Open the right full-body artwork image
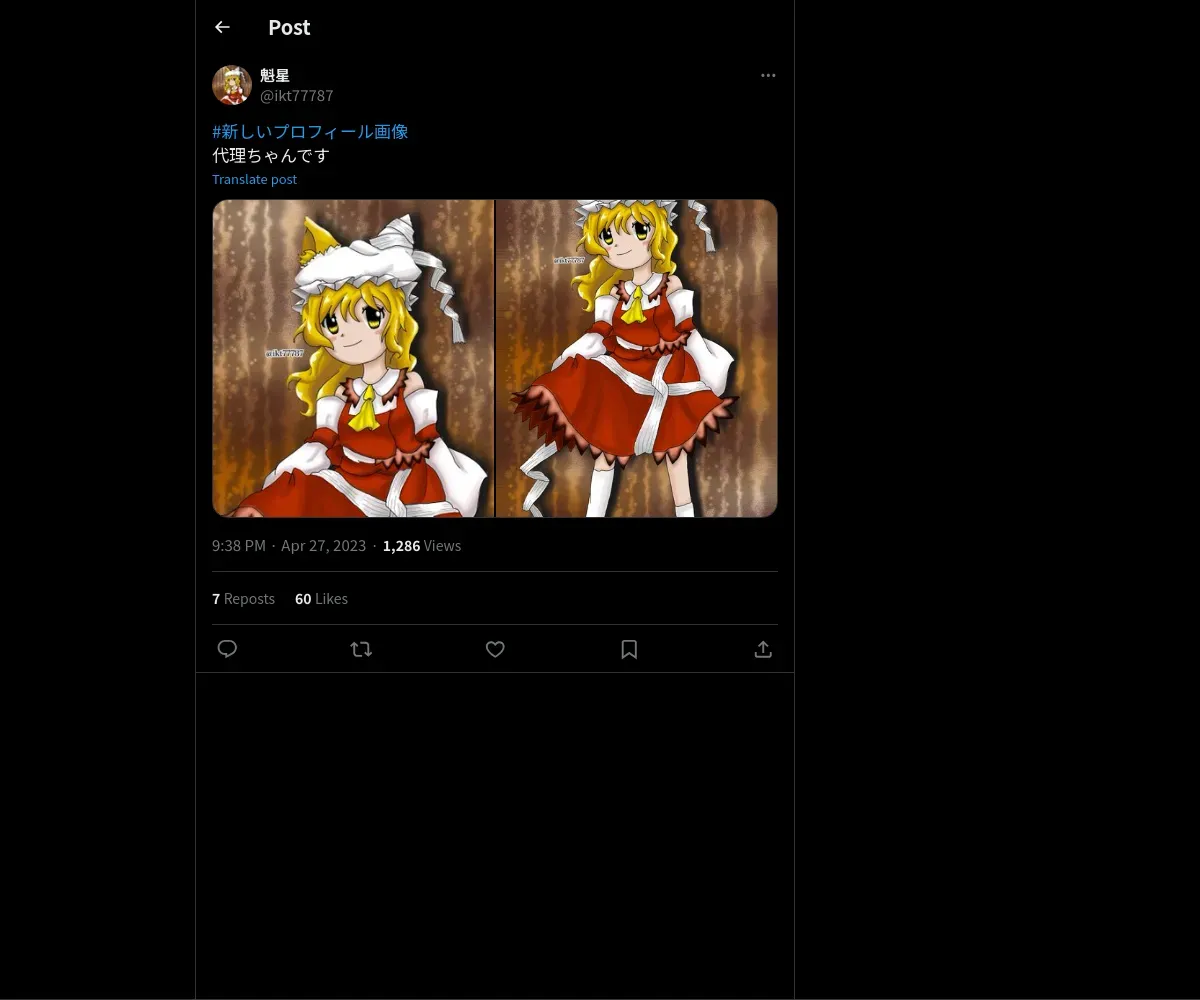The image size is (1200, 1000). (637, 358)
